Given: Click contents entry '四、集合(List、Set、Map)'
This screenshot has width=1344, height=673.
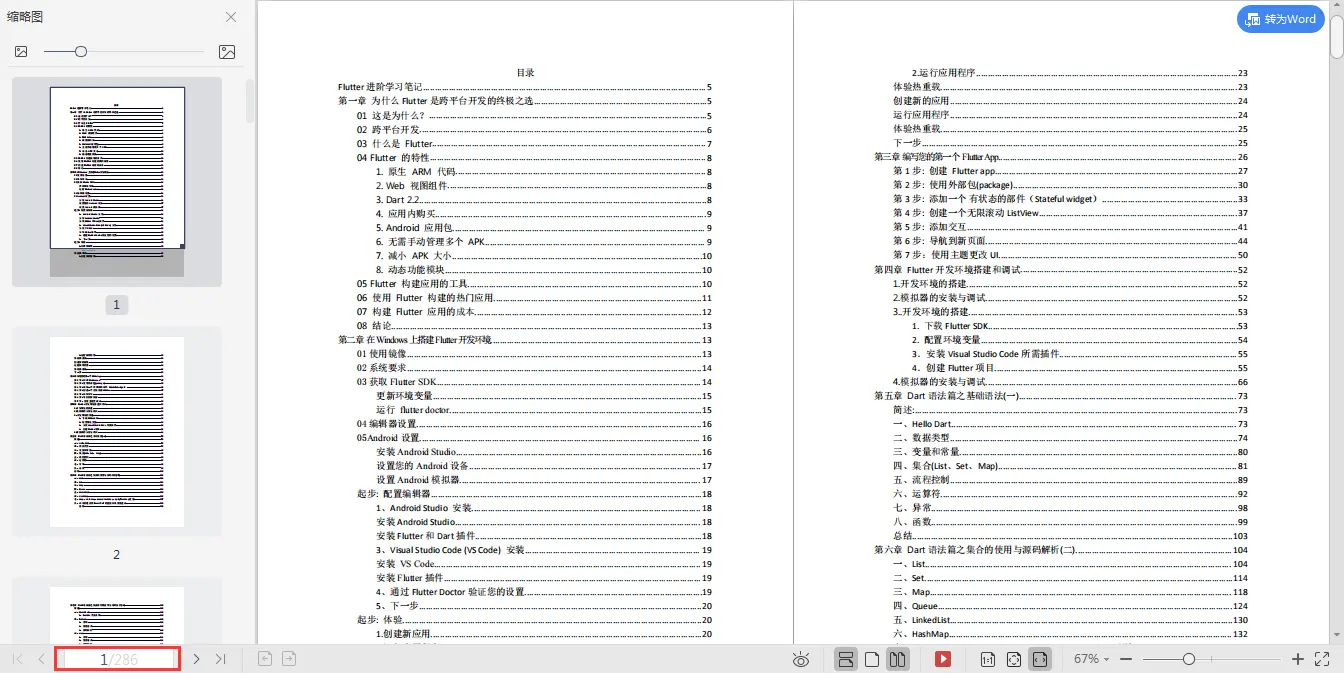Looking at the screenshot, I should coord(1070,465).
